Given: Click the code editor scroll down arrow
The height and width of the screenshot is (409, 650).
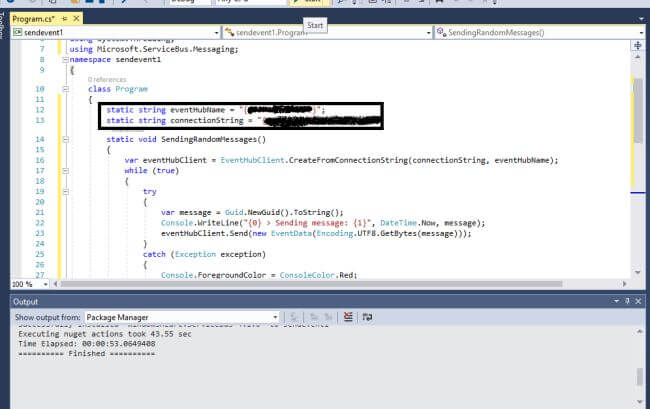Looking at the screenshot, I should (x=638, y=272).
